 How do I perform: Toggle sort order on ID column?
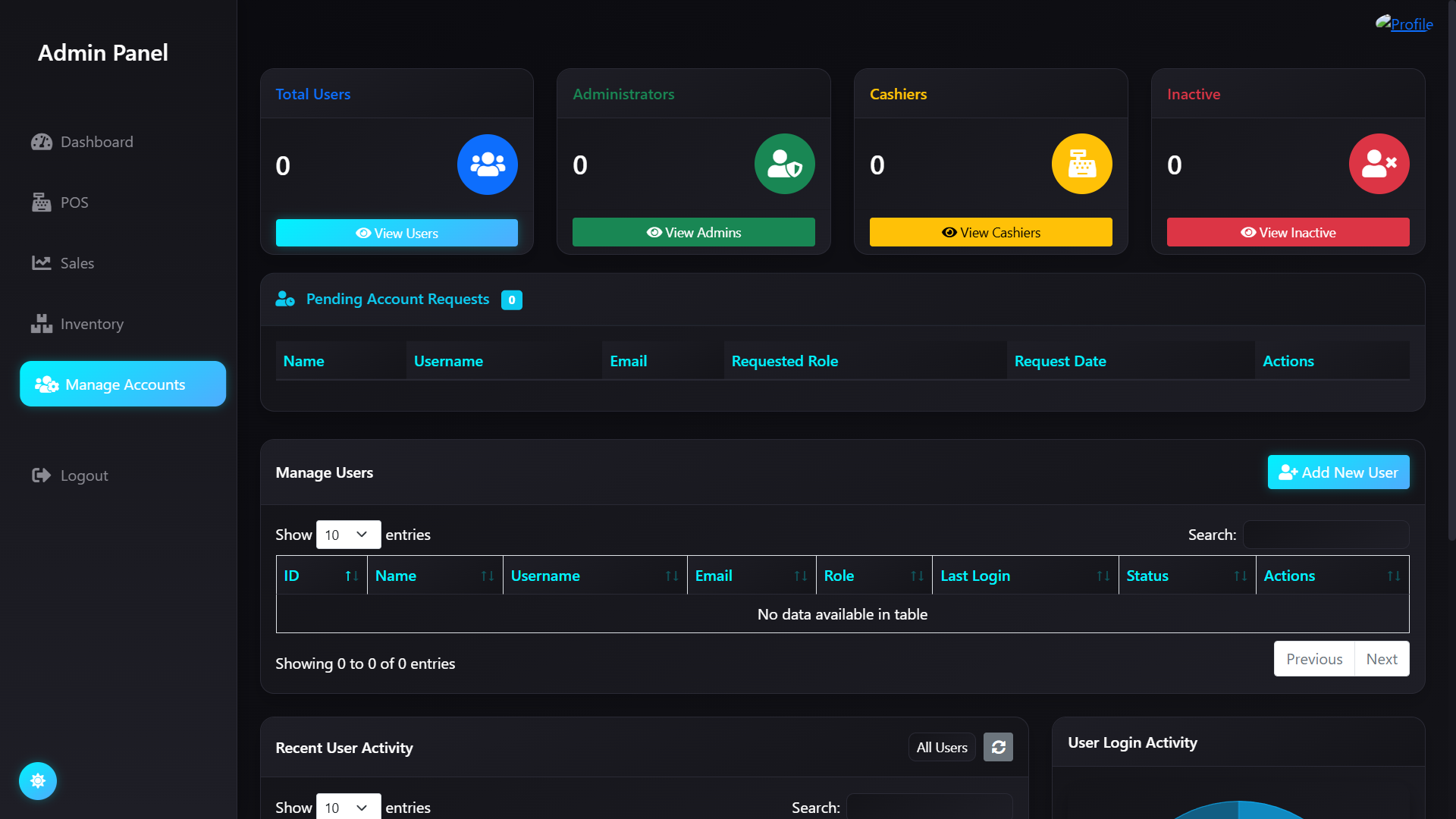pos(322,576)
